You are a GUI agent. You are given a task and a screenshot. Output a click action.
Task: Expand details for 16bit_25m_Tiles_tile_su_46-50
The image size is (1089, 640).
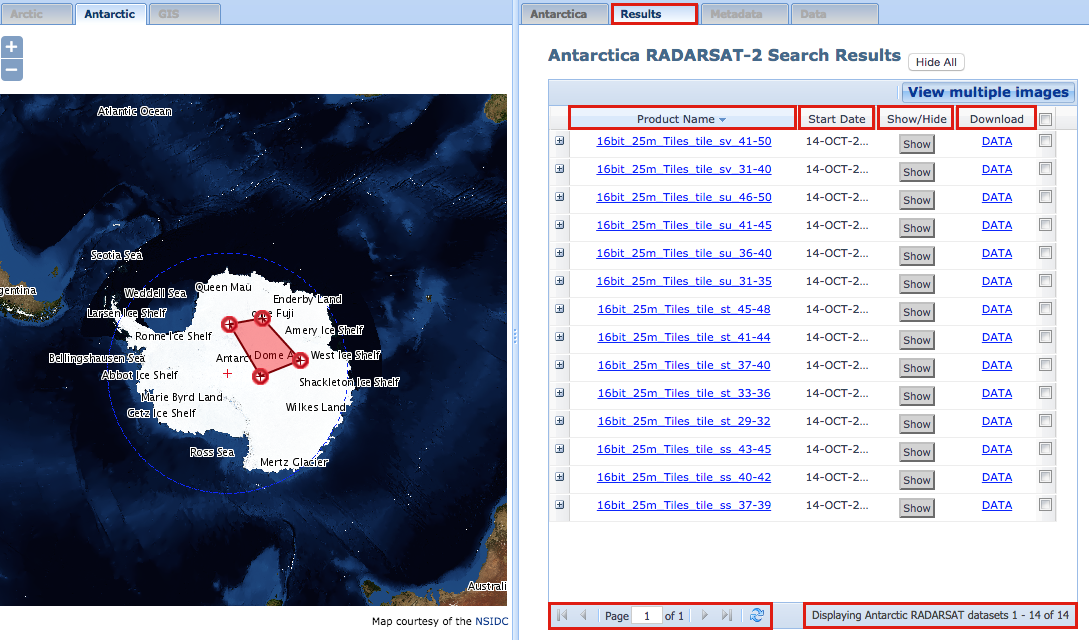pos(560,197)
